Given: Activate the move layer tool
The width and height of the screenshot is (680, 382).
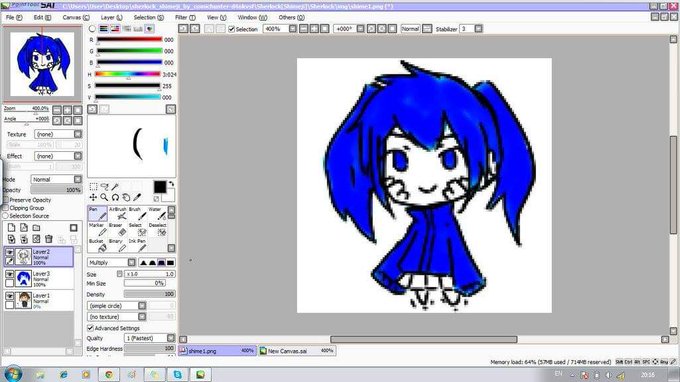Looking at the screenshot, I should [93, 197].
